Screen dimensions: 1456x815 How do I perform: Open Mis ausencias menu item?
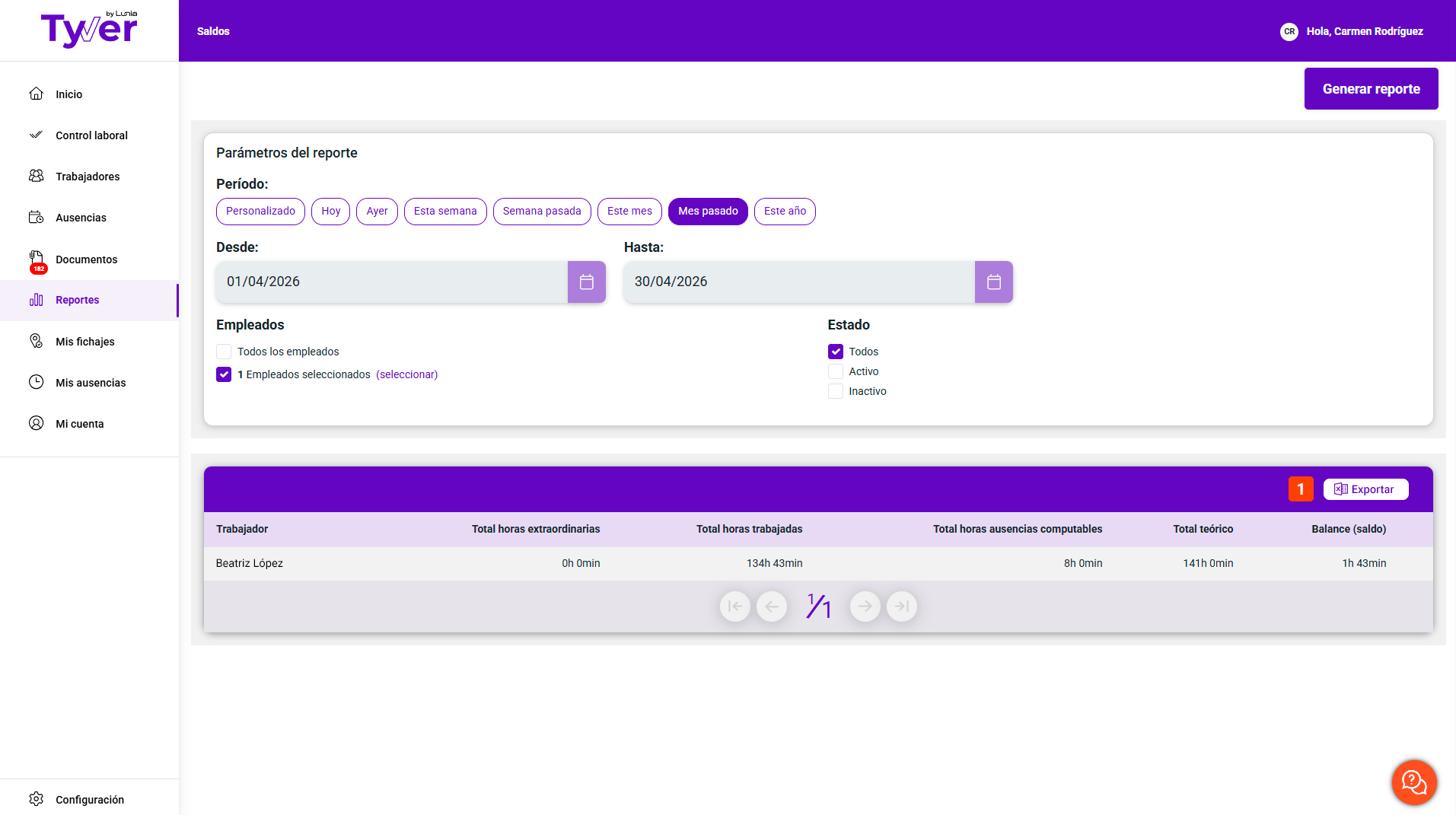pos(89,383)
